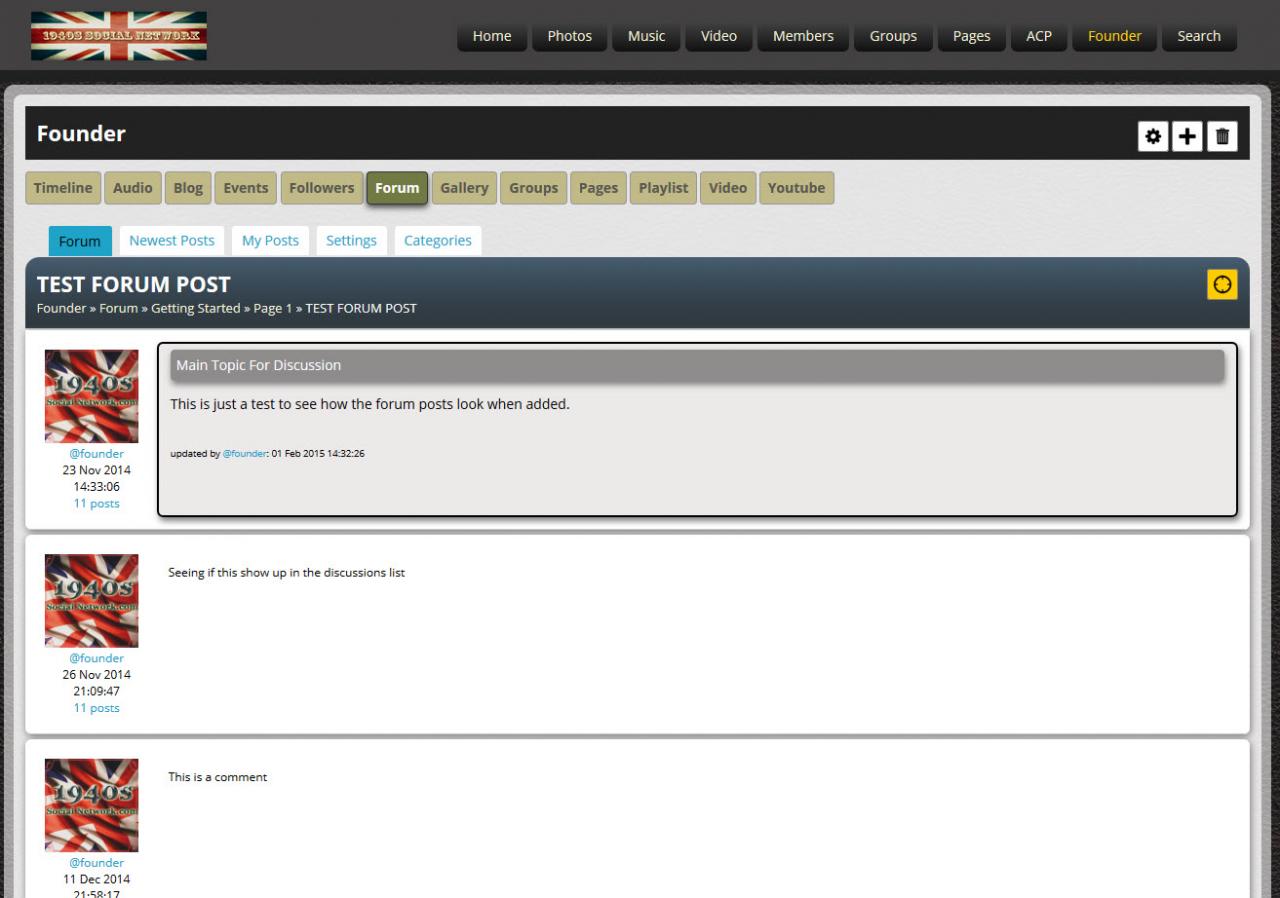This screenshot has width=1280, height=898.
Task: Switch to the Groups profile tab
Action: point(534,188)
